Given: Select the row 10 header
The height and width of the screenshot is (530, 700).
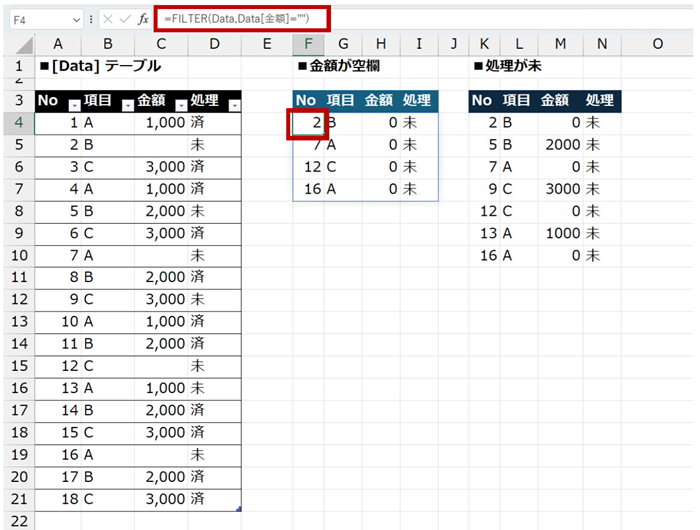Looking at the screenshot, I should tap(18, 255).
